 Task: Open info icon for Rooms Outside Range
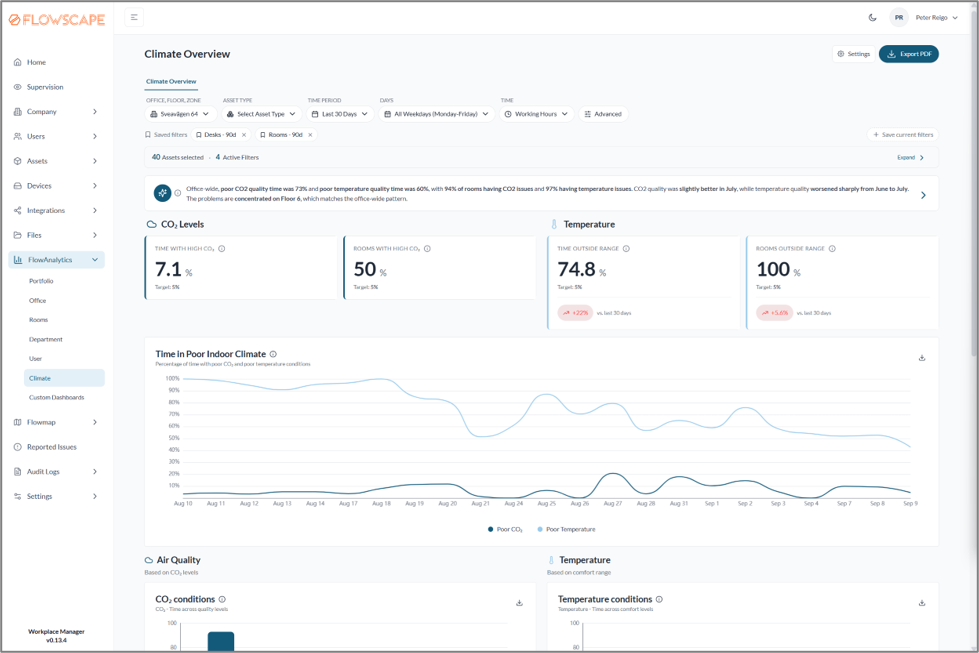pyautogui.click(x=832, y=248)
